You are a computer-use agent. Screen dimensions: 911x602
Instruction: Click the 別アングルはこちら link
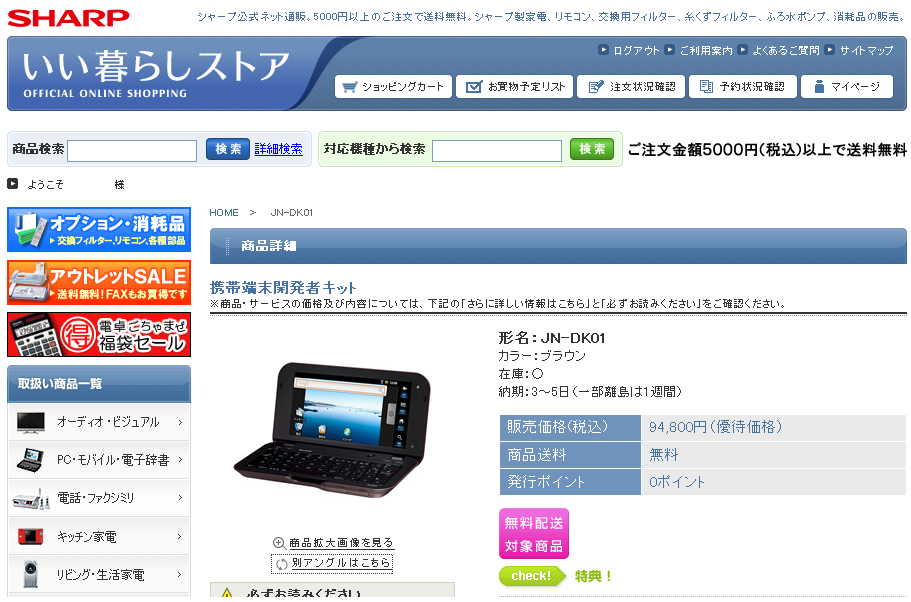tap(340, 564)
